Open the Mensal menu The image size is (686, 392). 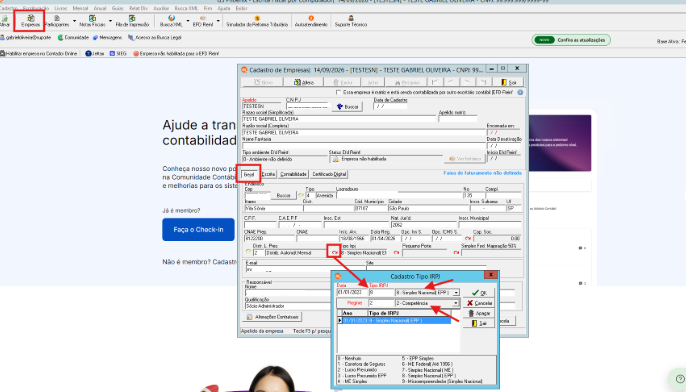80,8
